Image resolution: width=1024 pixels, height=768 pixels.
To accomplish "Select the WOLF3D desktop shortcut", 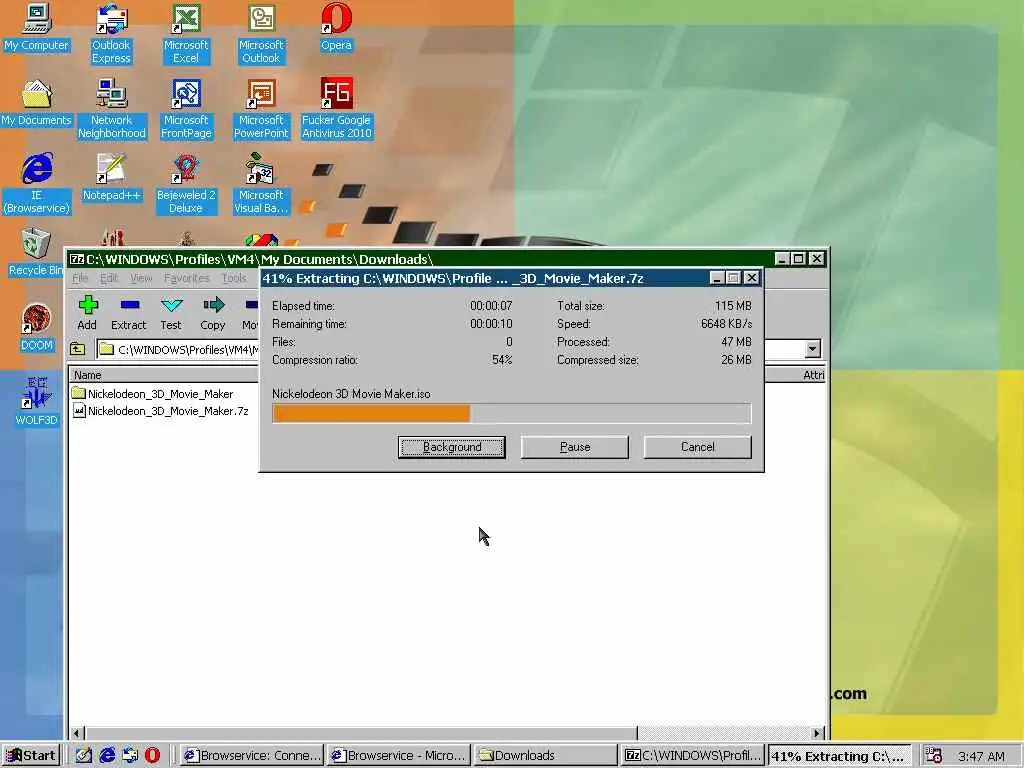I will pos(37,402).
